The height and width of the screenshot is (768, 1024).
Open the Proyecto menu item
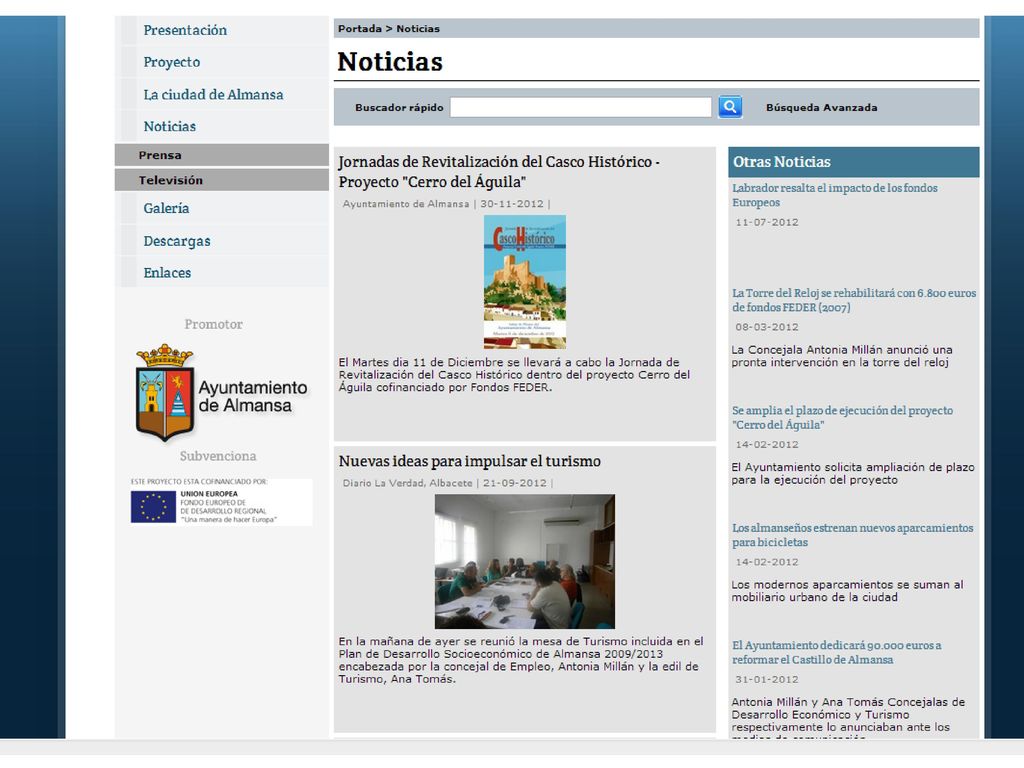pos(172,62)
